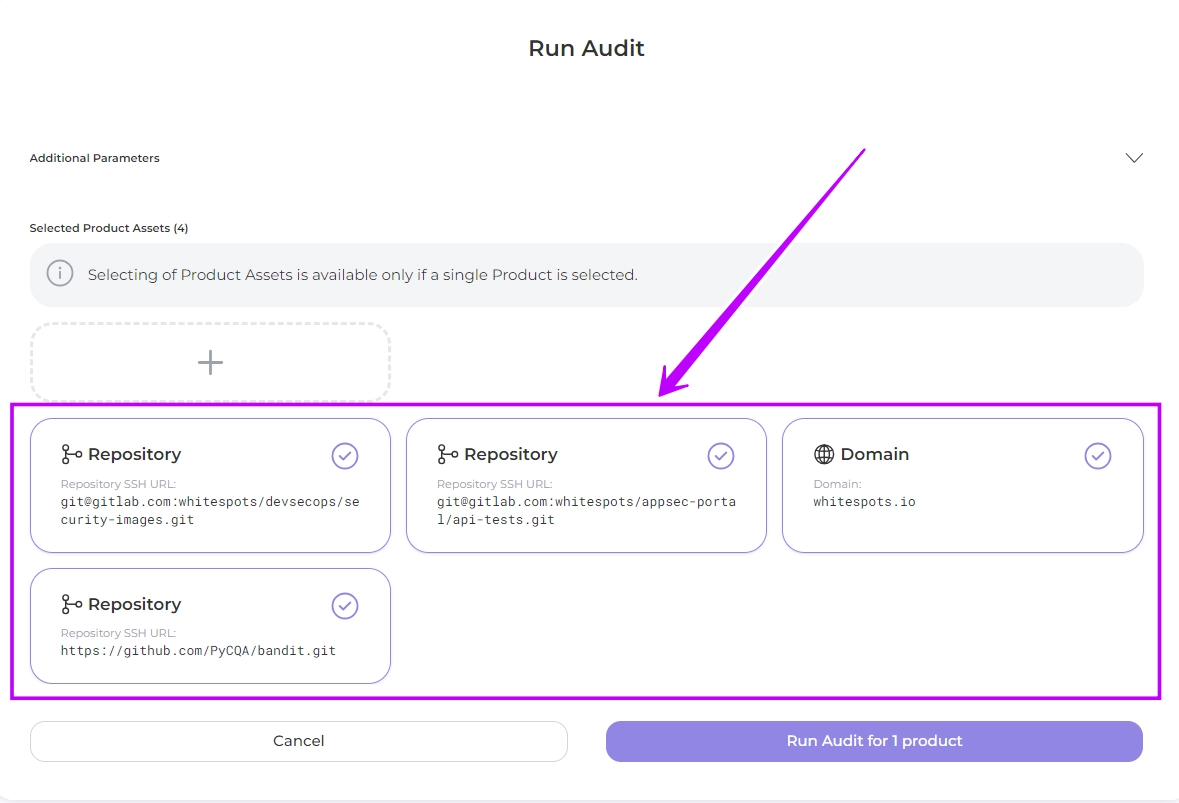Click the security-images.git SSH URL text
Viewport: 1179px width, 803px height.
(209, 511)
